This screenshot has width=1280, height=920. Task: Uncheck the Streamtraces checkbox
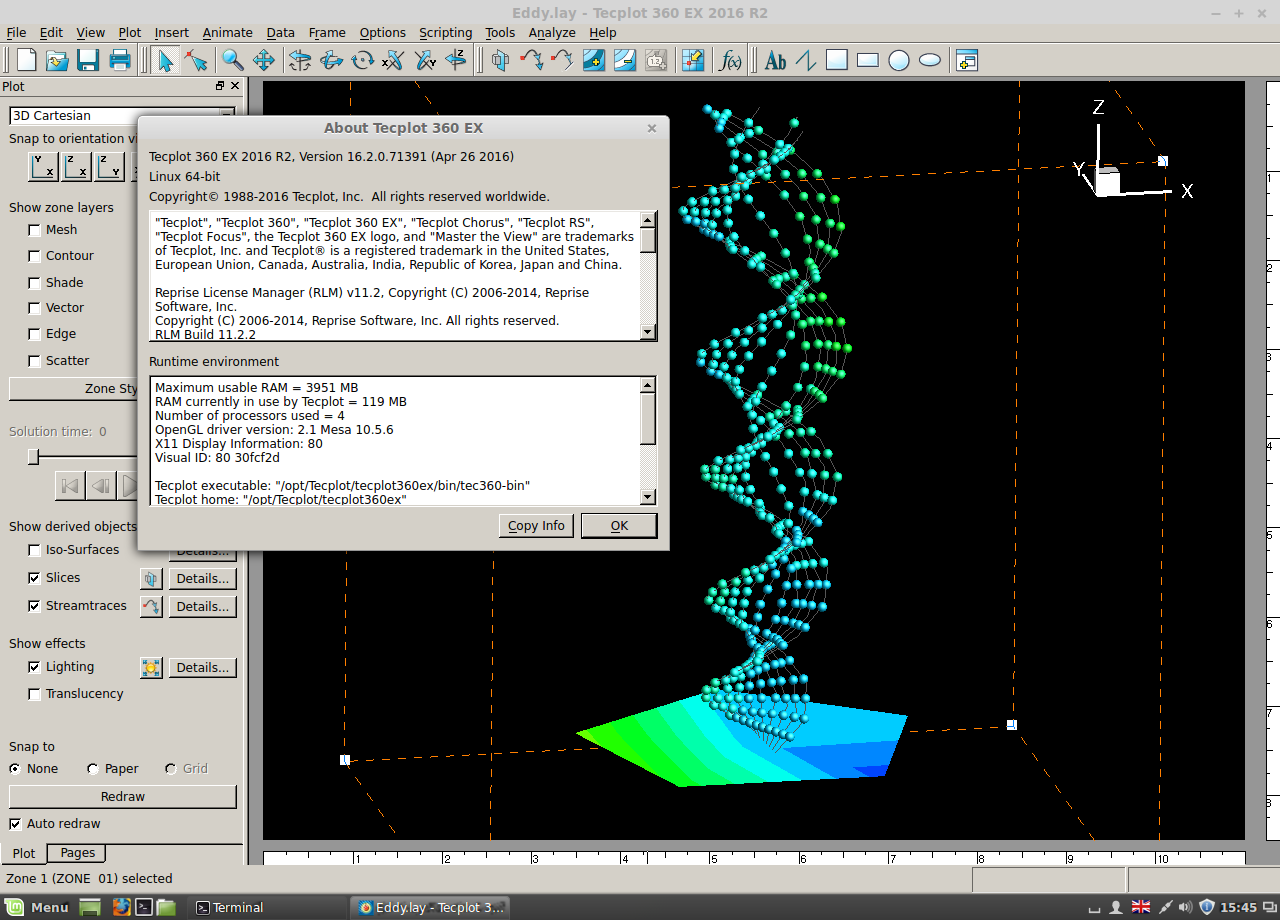click(x=35, y=606)
